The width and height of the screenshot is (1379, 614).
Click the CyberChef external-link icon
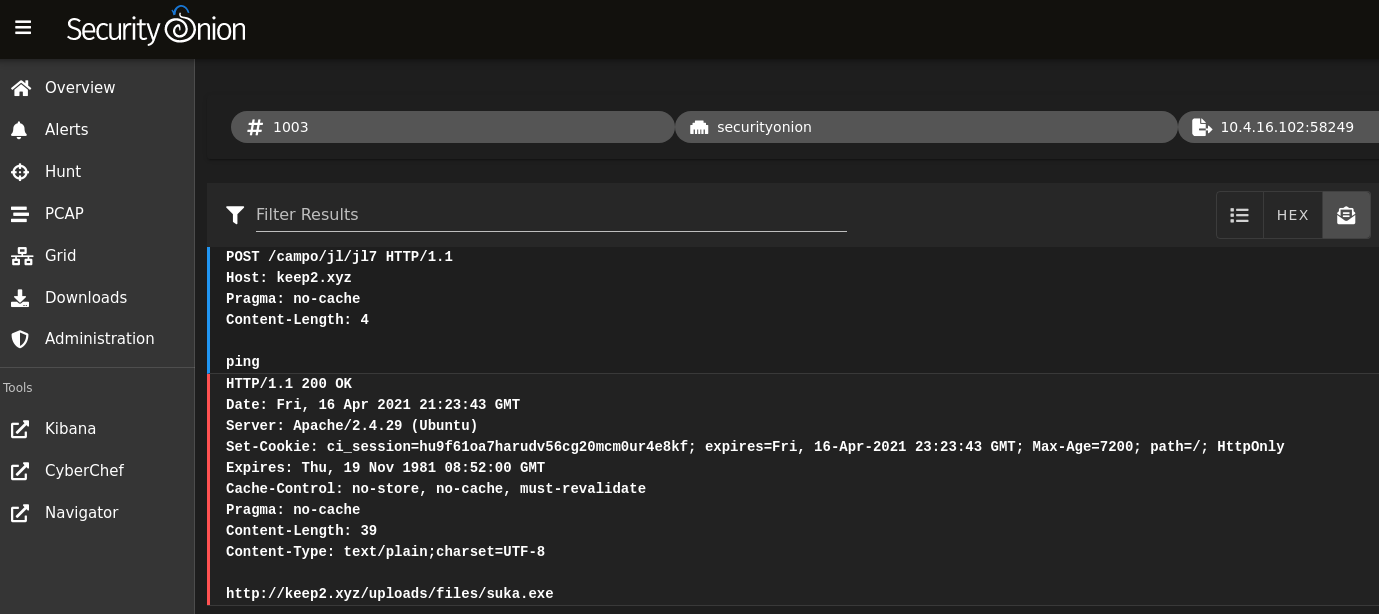(20, 471)
